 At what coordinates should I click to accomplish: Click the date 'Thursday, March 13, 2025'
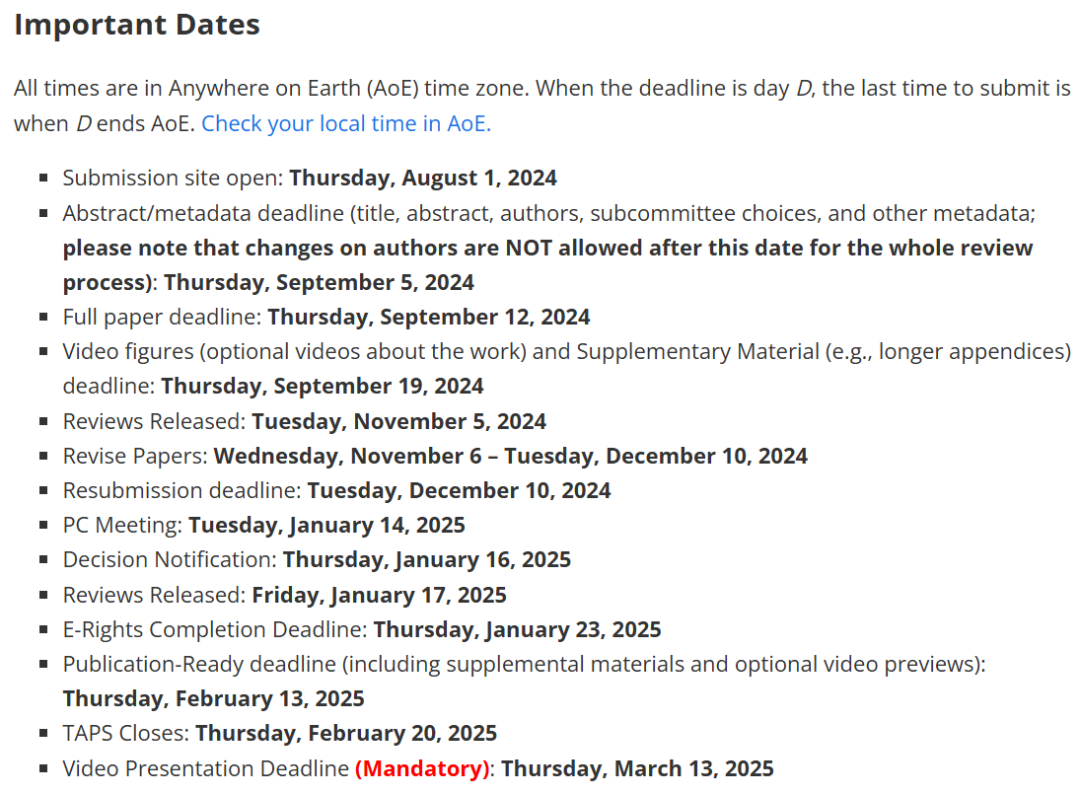638,768
